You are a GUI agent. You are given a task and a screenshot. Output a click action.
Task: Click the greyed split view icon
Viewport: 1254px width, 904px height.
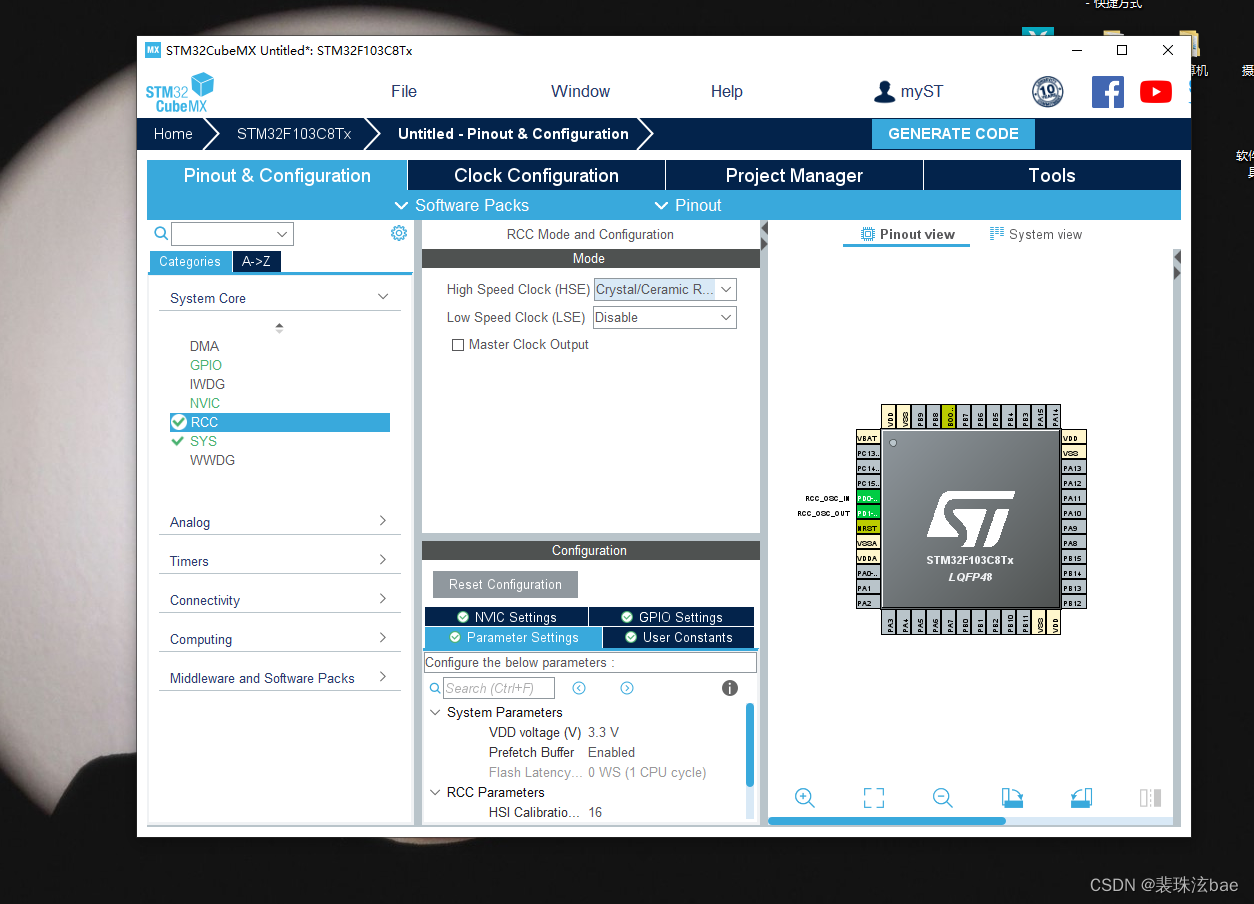1150,797
